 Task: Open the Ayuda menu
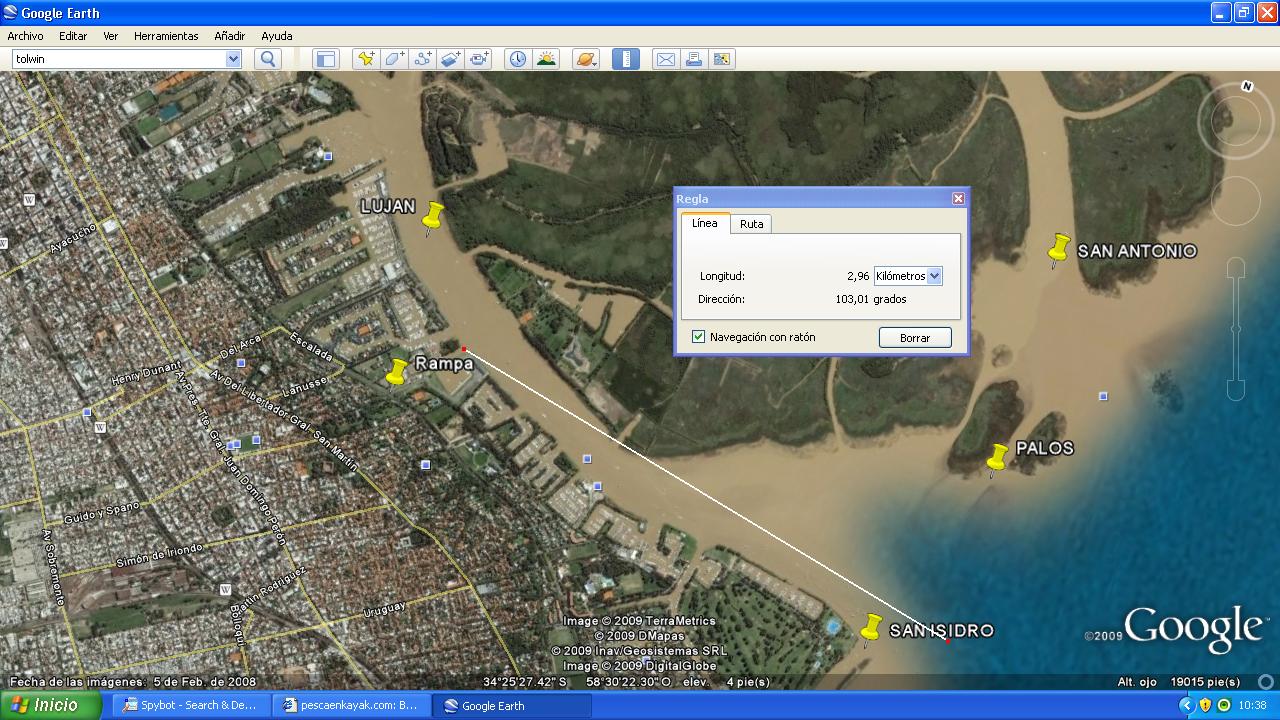pos(277,35)
